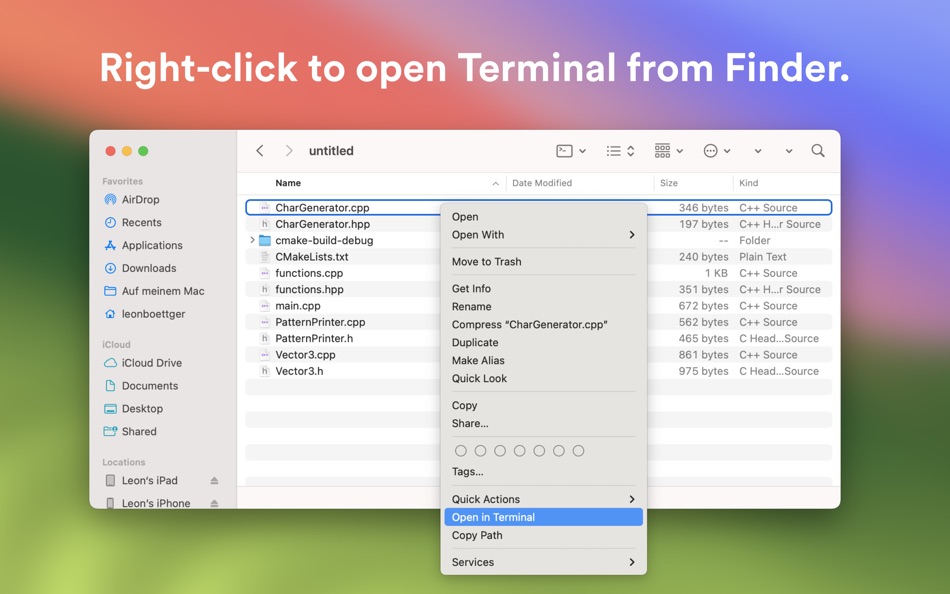Choose Duplicate in context menu

pos(543,342)
